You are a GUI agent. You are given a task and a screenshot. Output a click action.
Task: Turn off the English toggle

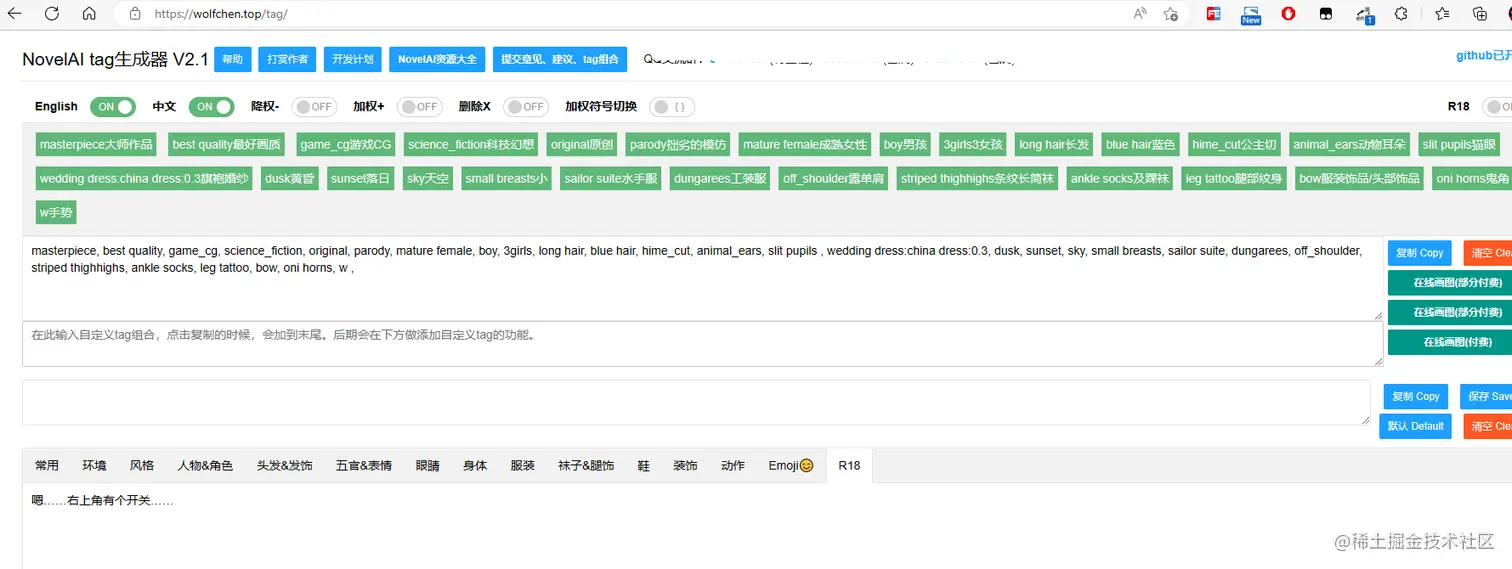click(x=113, y=107)
